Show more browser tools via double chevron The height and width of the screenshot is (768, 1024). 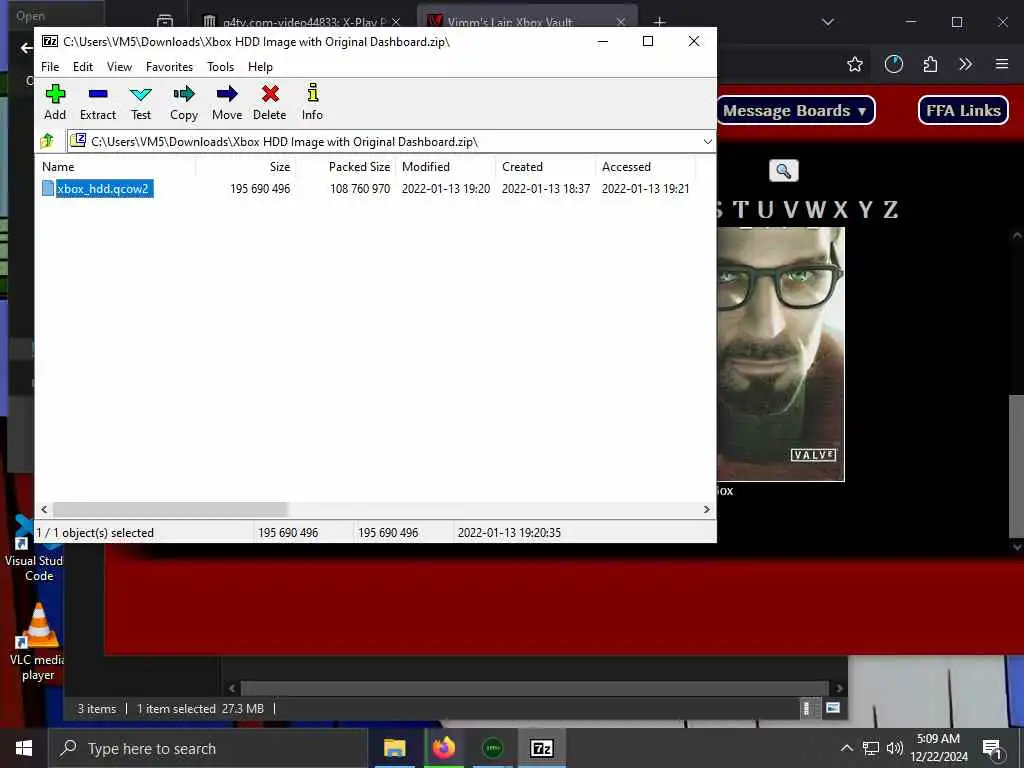pyautogui.click(x=965, y=64)
